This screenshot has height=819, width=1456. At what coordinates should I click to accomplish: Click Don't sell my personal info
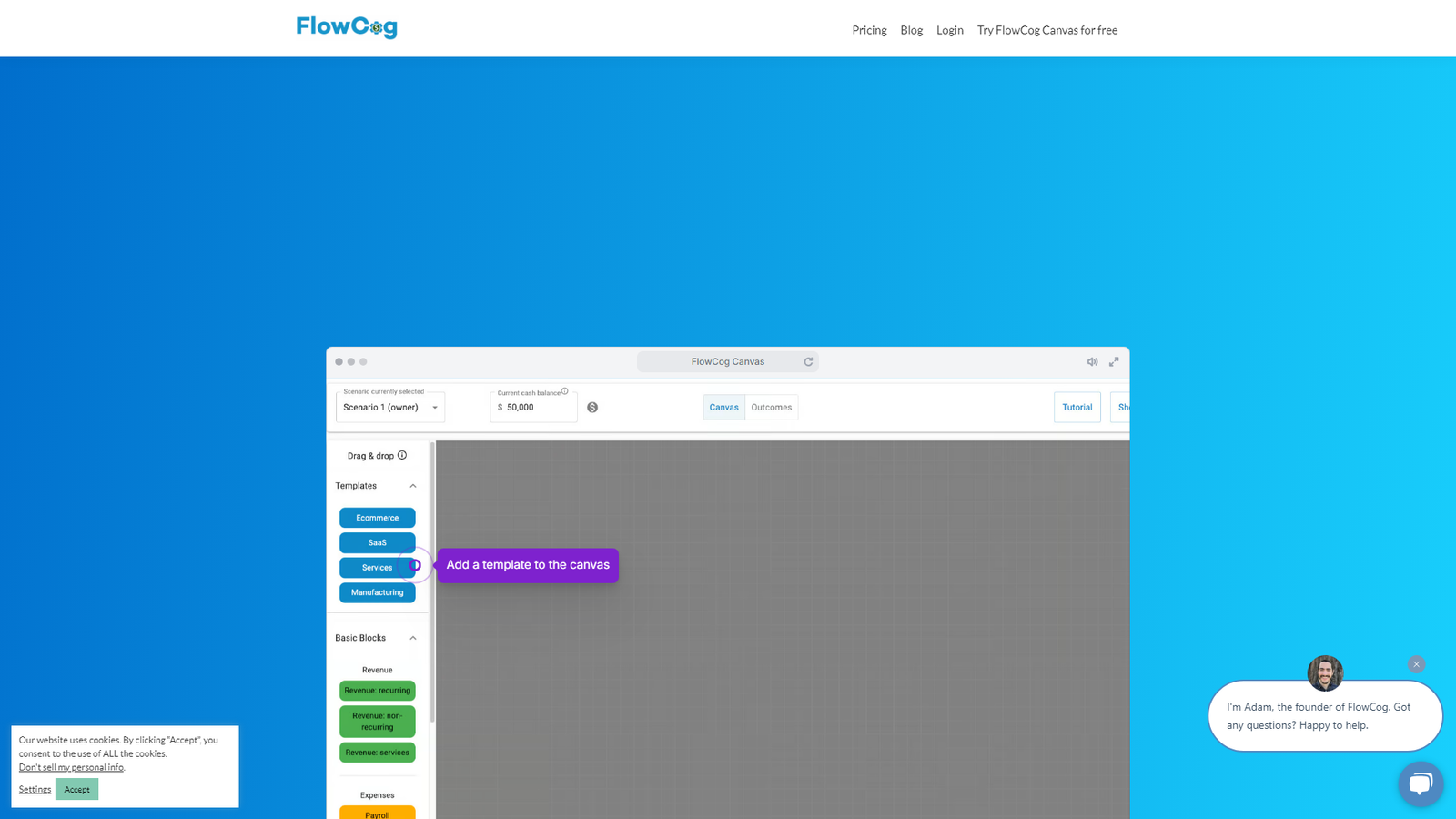(x=71, y=767)
